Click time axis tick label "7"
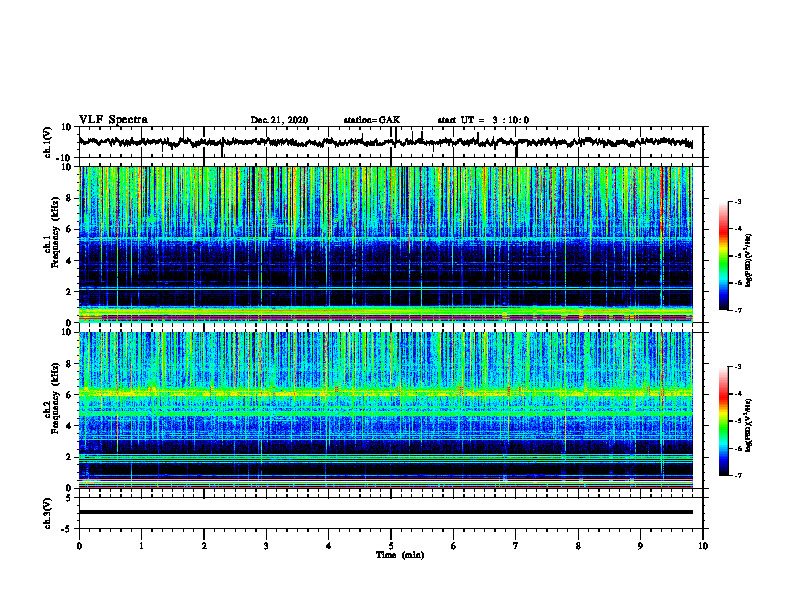 click(x=516, y=546)
